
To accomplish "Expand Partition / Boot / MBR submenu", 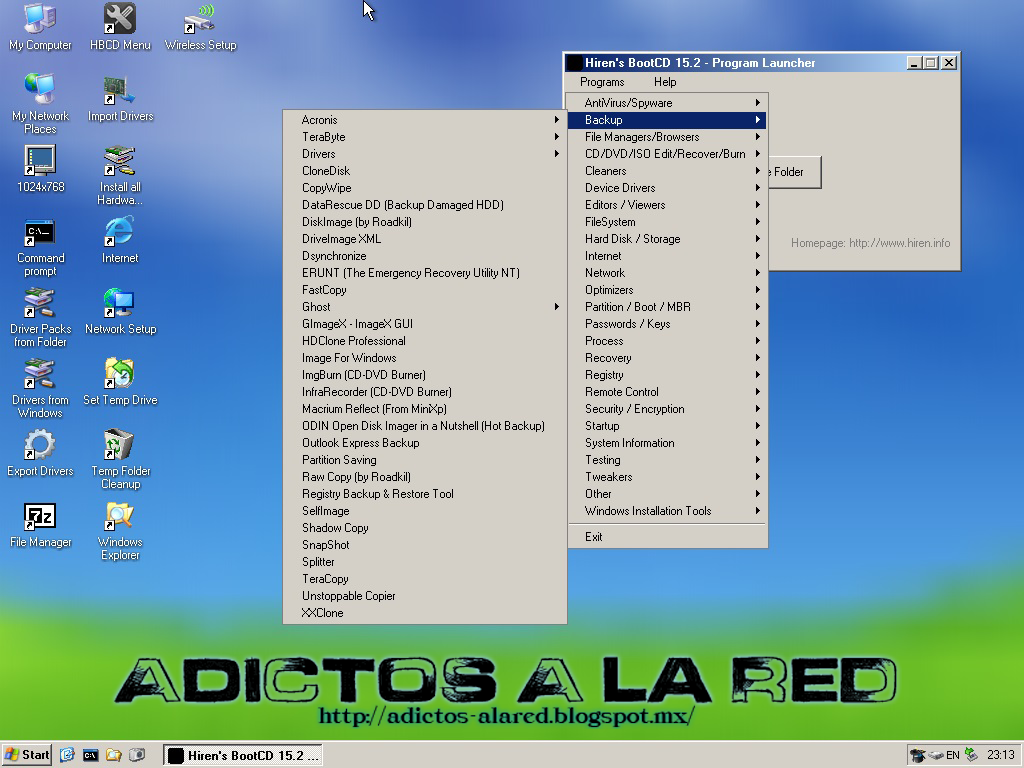I will (x=668, y=306).
